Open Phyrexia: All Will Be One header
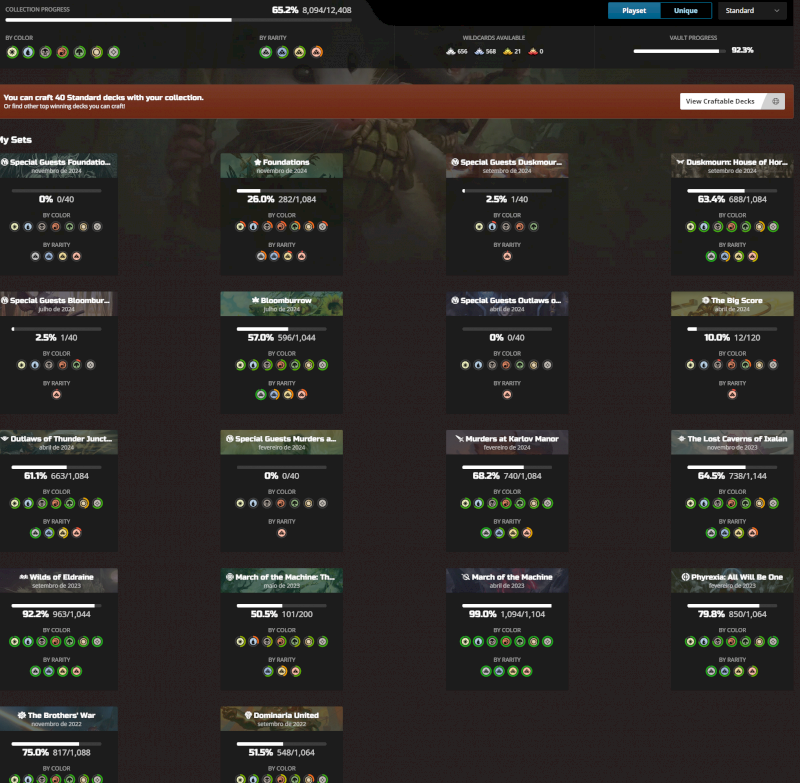 click(x=732, y=580)
